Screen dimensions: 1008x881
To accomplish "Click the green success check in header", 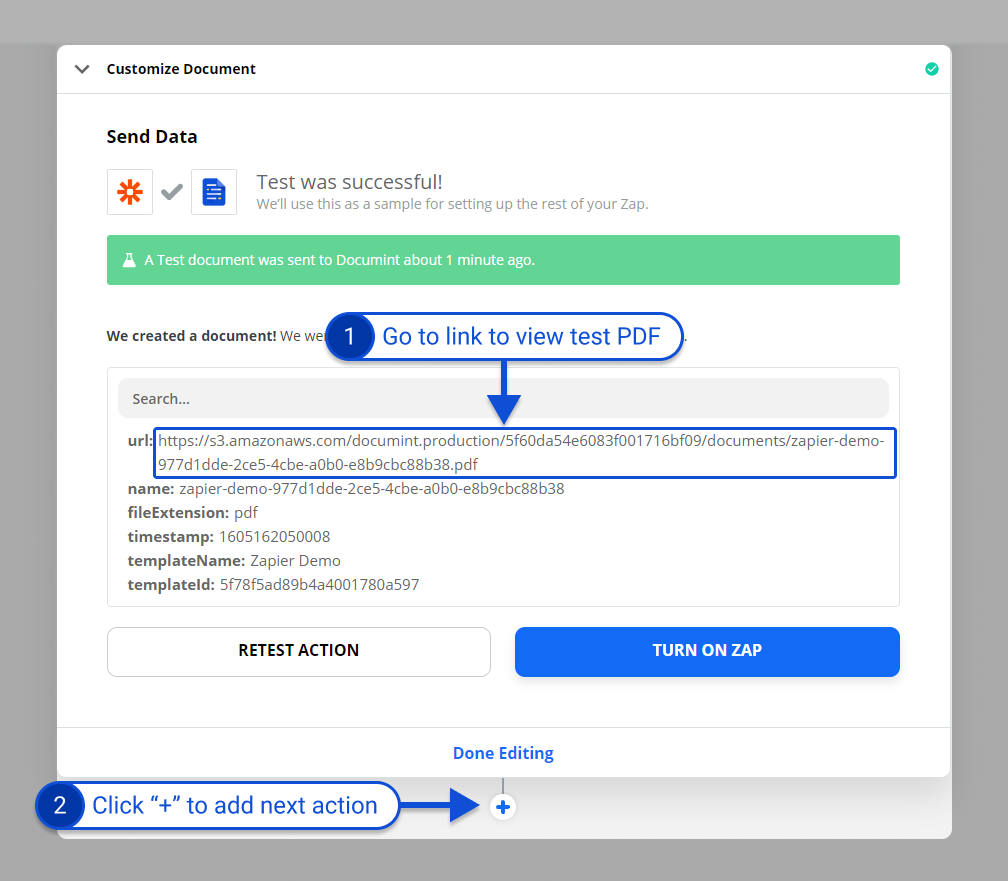I will 931,69.
